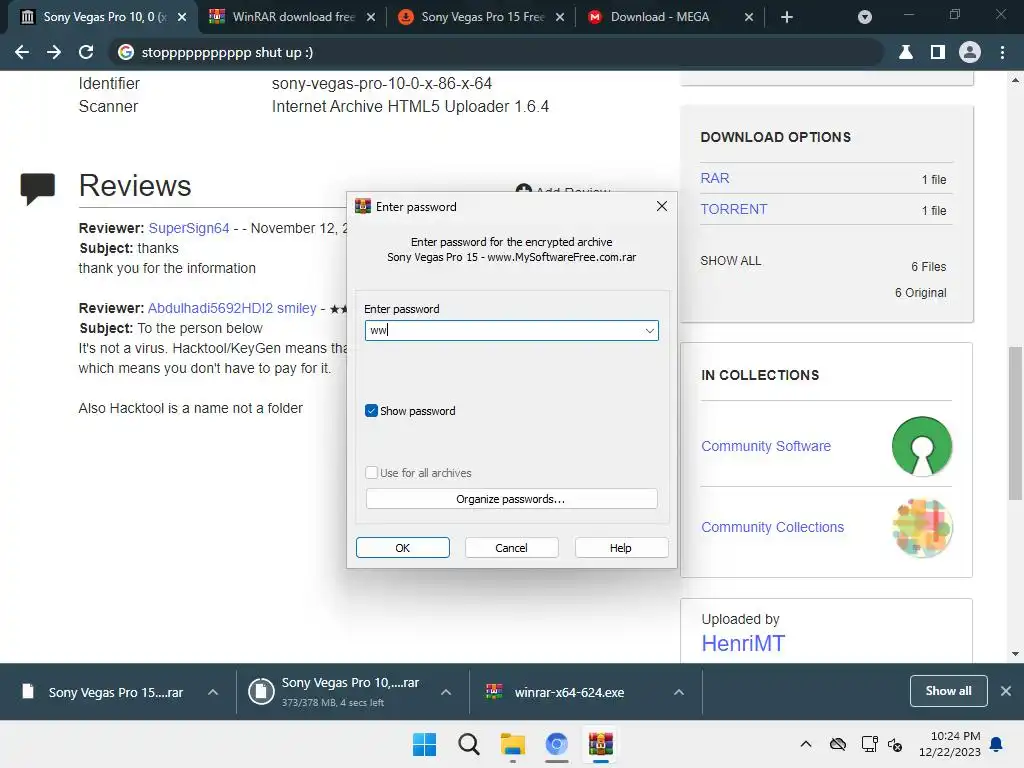1024x768 pixels.
Task: Click the OneDrive cloud tray icon
Action: 838,744
